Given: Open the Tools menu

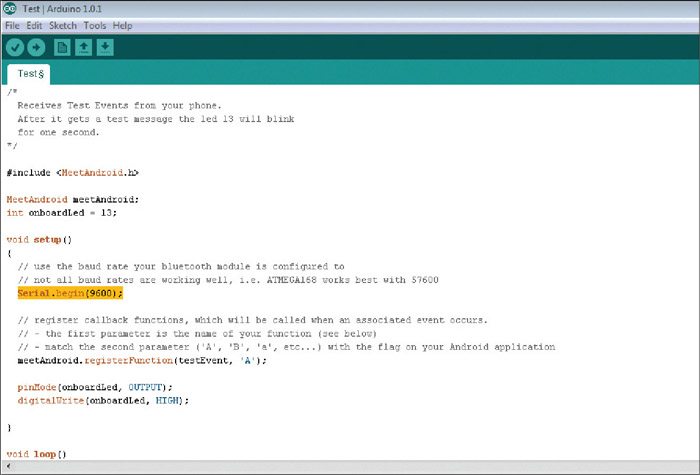Looking at the screenshot, I should pos(95,25).
